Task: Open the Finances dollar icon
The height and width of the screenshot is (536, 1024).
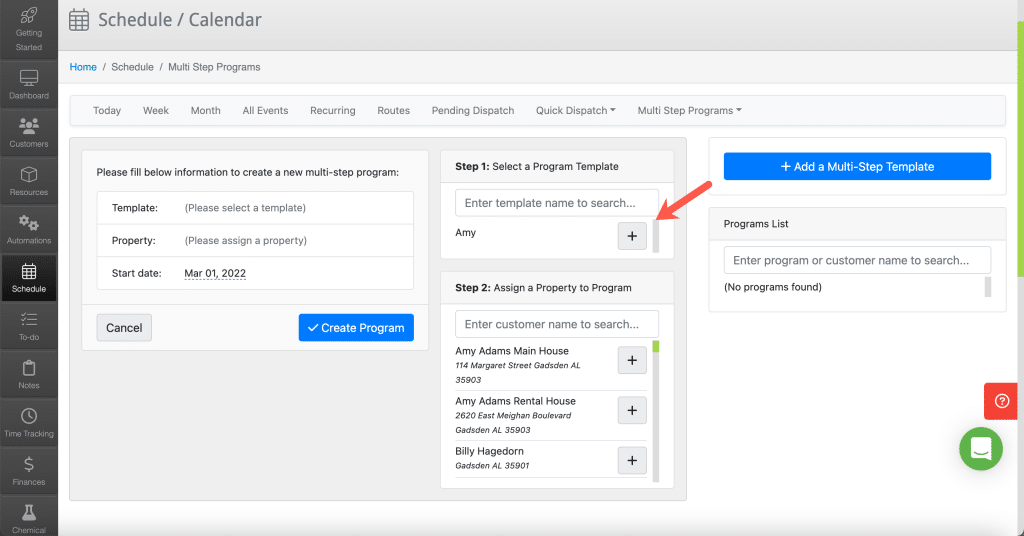Action: (x=29, y=464)
